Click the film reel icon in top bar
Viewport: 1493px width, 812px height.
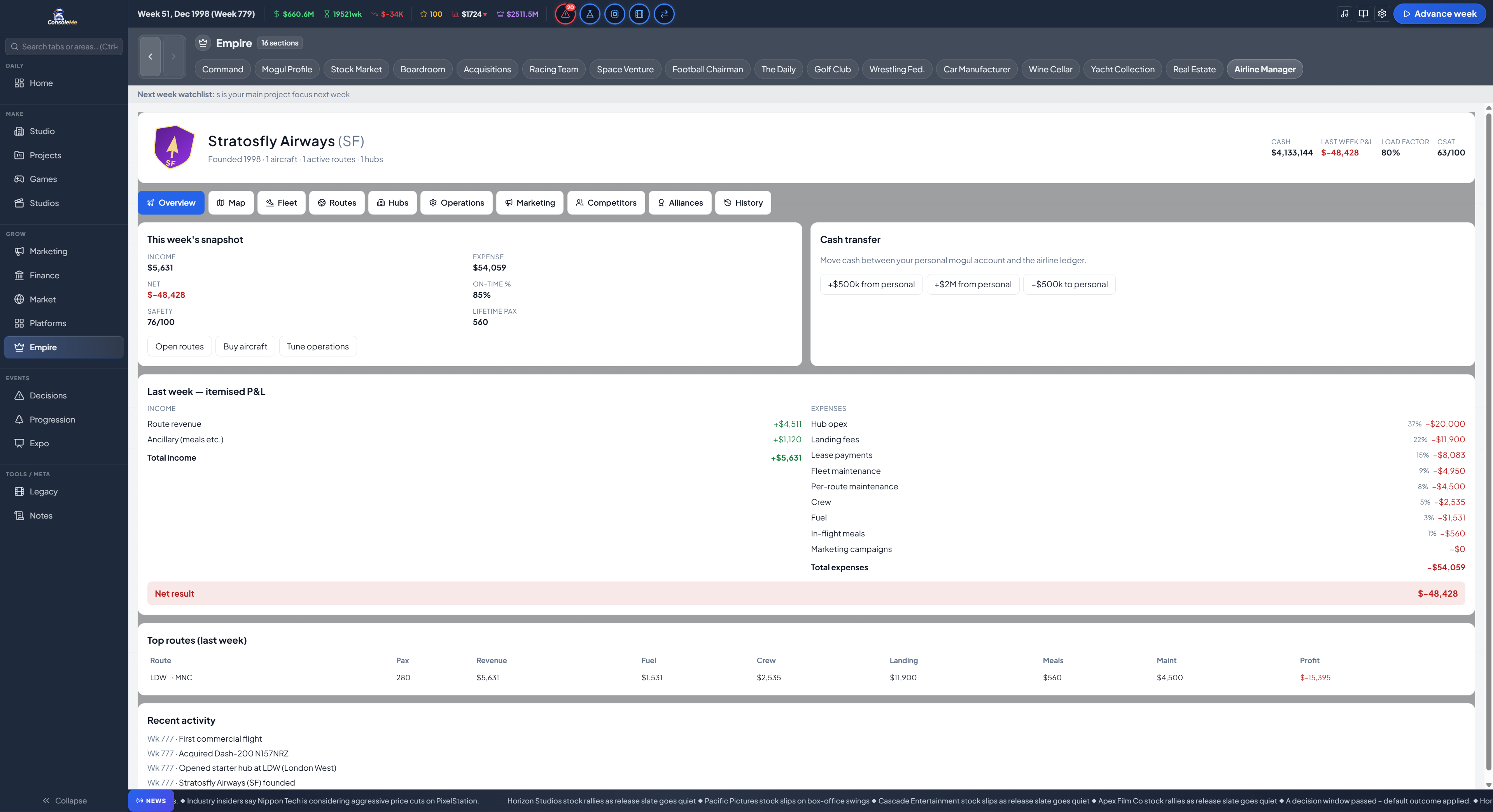tap(639, 14)
